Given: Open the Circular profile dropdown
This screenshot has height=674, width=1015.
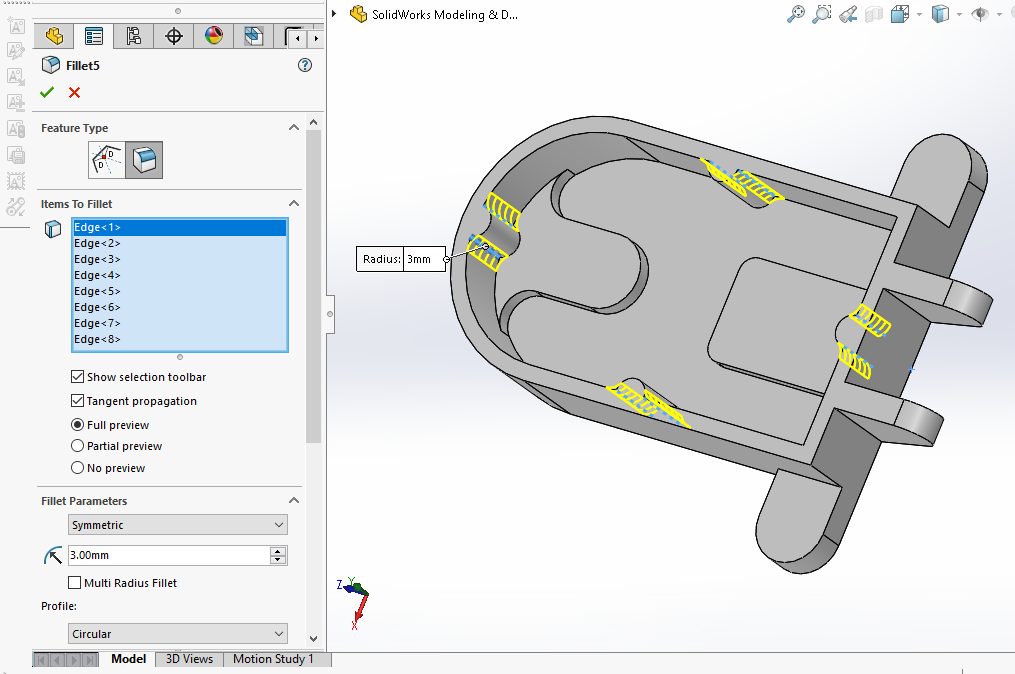Looking at the screenshot, I should 178,634.
